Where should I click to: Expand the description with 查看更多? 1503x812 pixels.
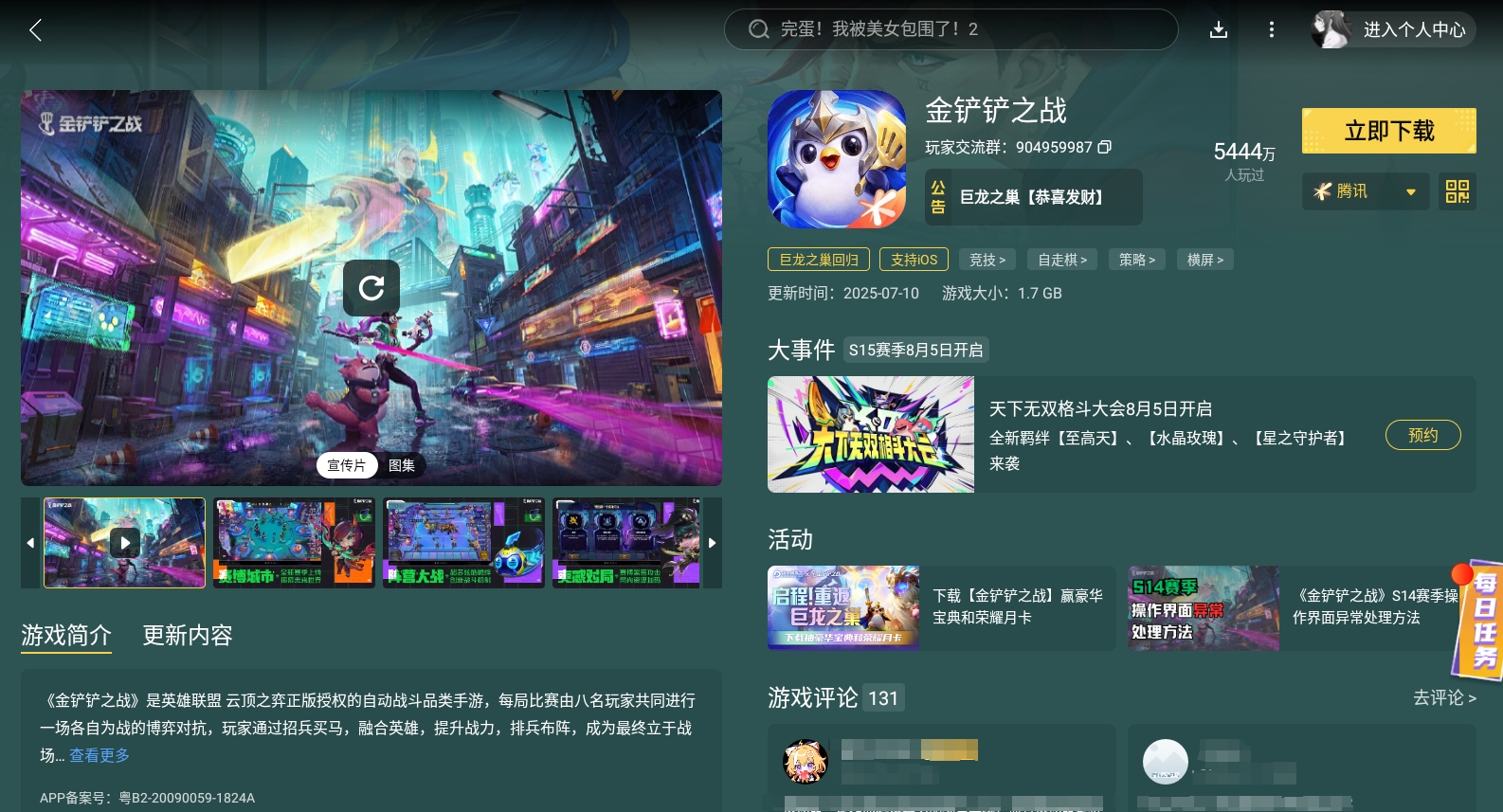click(x=100, y=755)
